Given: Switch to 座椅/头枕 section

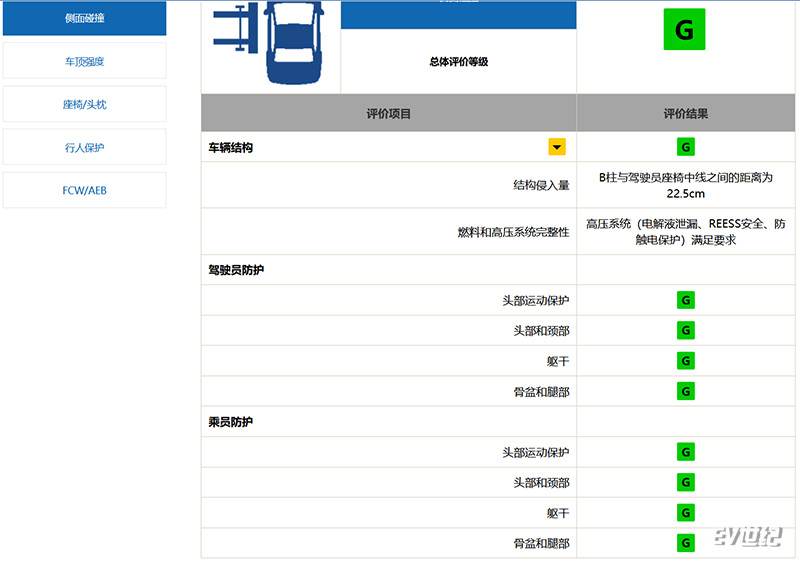Looking at the screenshot, I should tap(85, 105).
